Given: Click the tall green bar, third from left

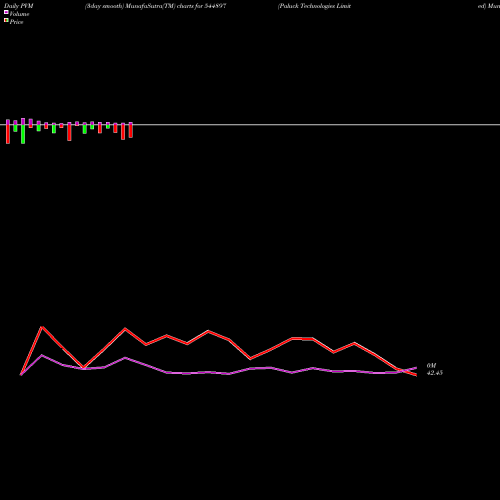Looking at the screenshot, I should (x=23, y=134).
